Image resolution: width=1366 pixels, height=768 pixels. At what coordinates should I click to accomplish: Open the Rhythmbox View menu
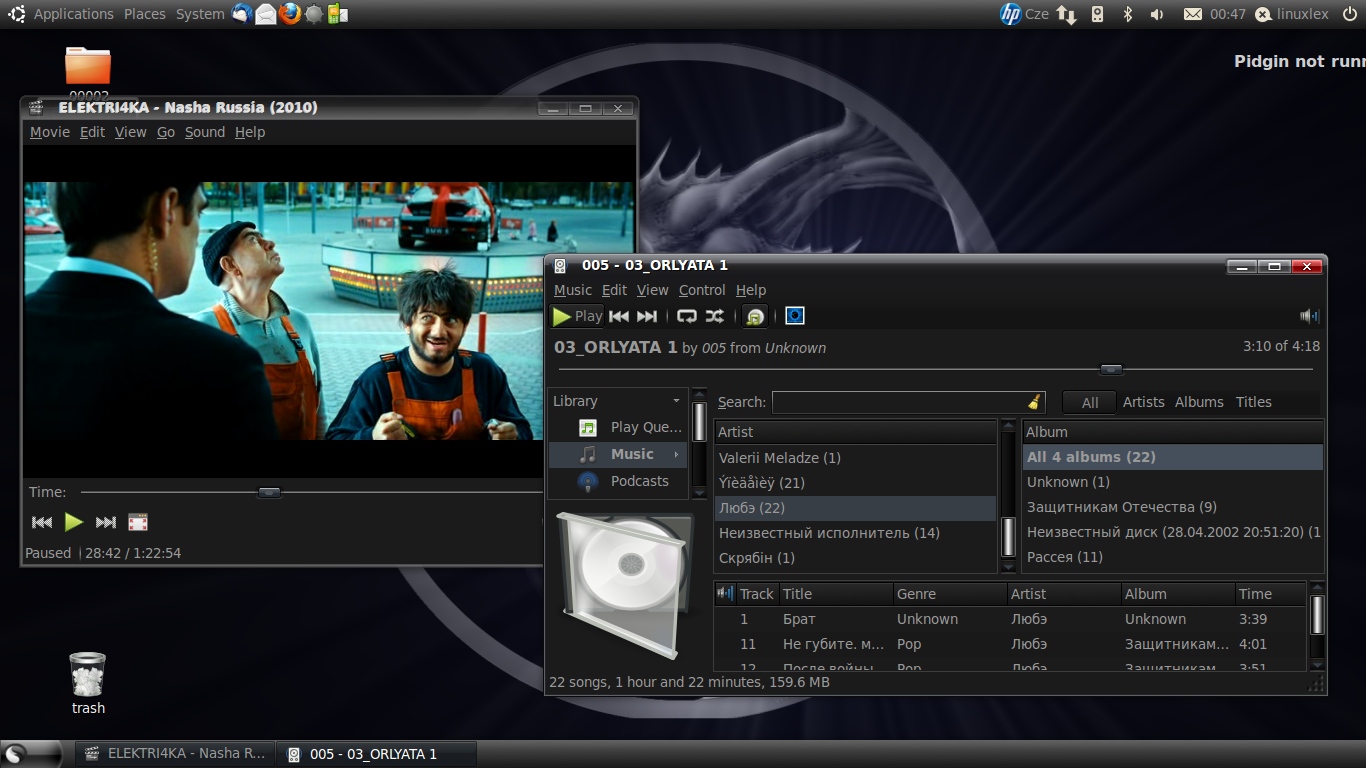(653, 290)
